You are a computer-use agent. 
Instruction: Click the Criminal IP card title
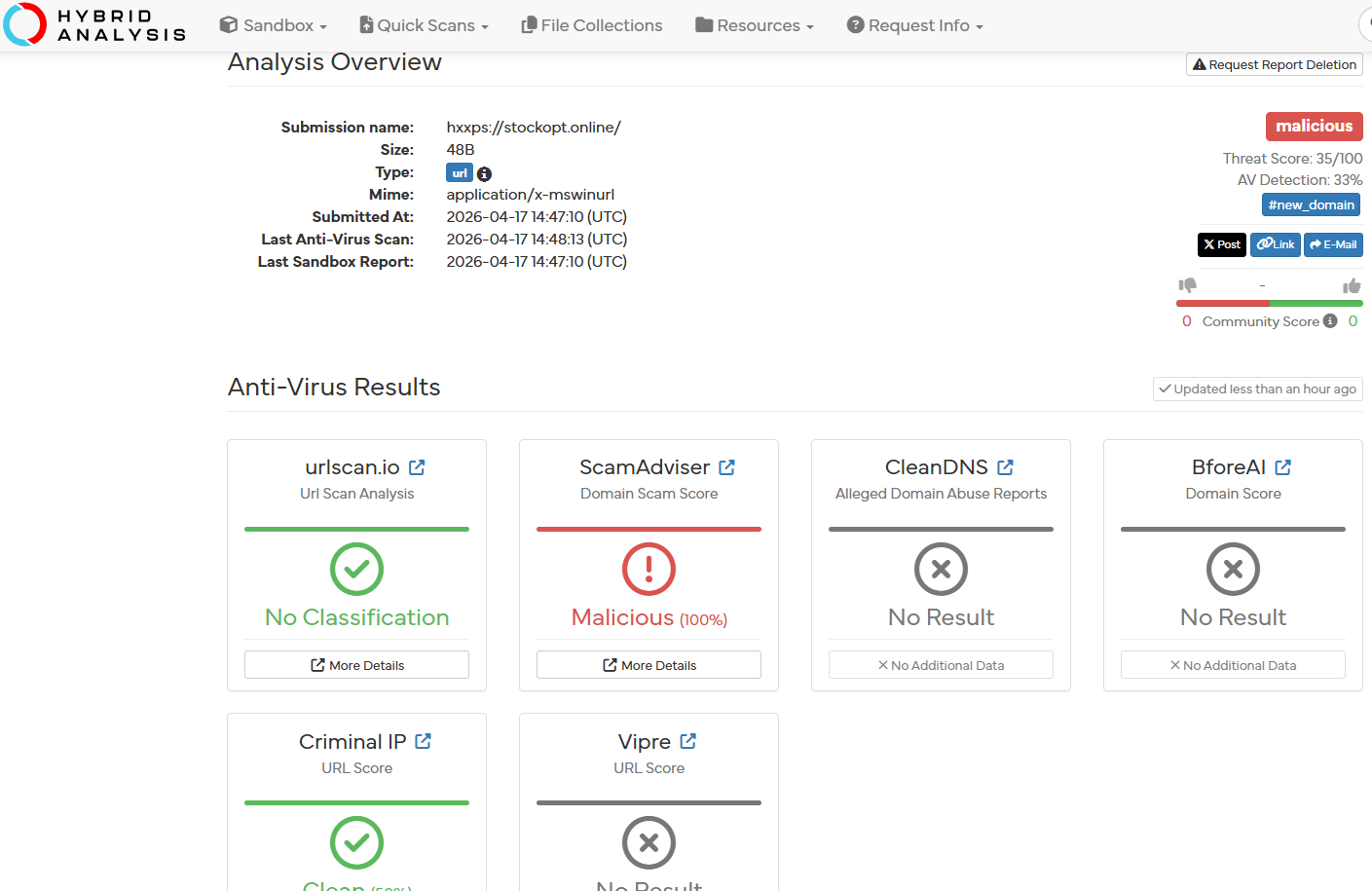(x=352, y=741)
